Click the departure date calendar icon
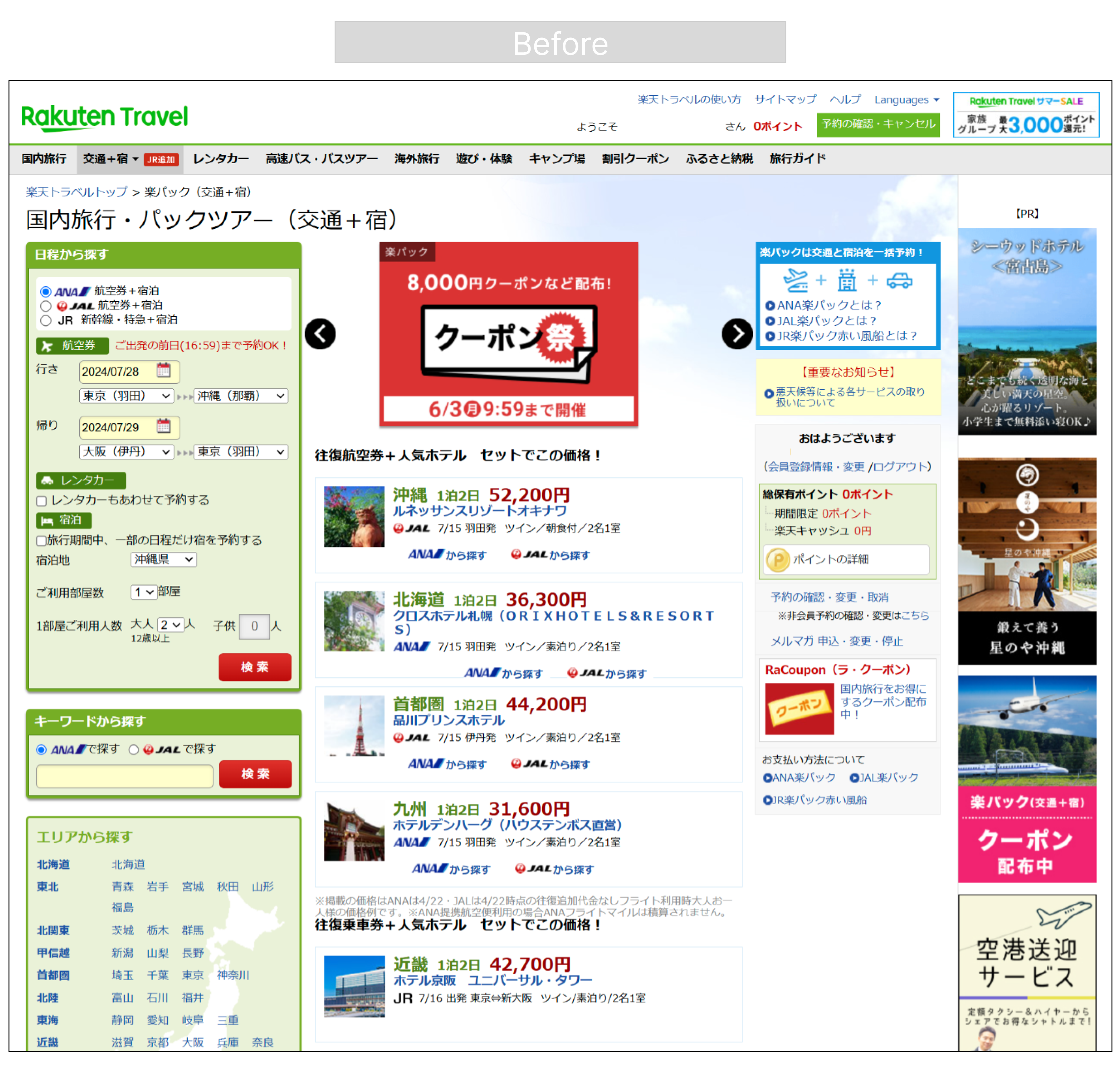This screenshot has height=1072, width=1120. [x=164, y=371]
